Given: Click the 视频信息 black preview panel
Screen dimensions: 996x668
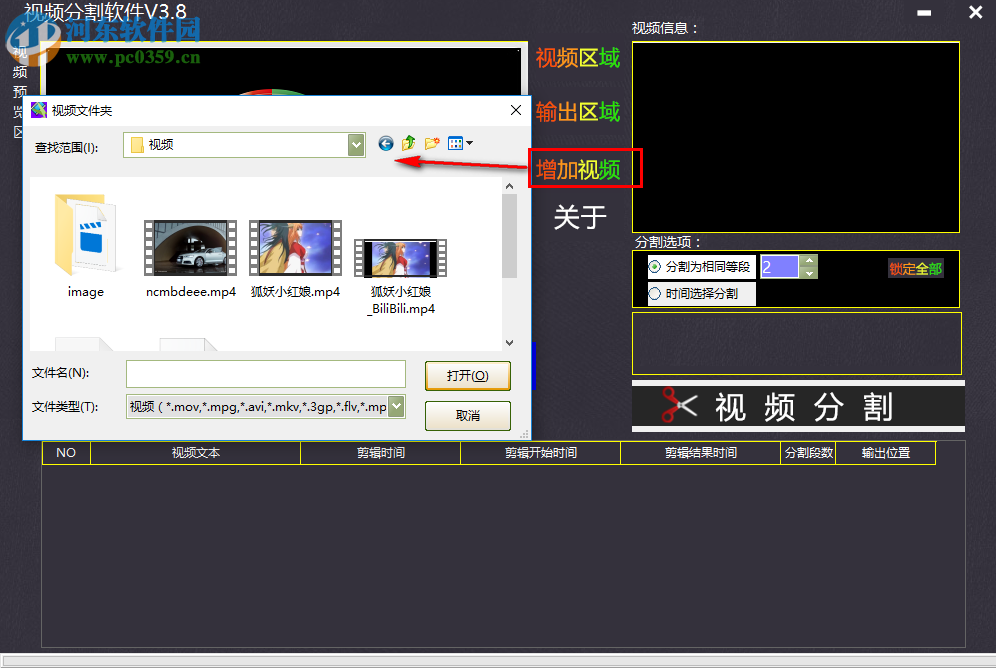Looking at the screenshot, I should click(795, 137).
